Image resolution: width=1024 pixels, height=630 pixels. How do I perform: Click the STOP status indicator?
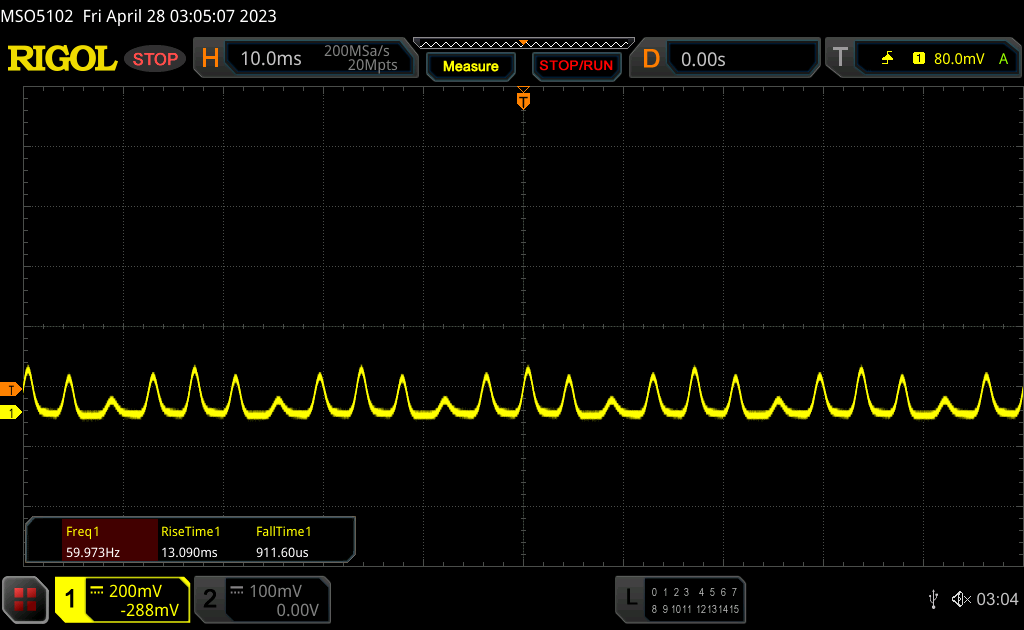point(155,59)
